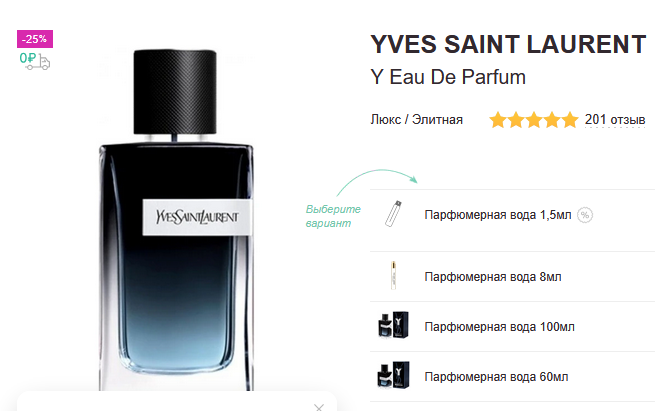Click the 60мл bottle-and-box thumbnail
Viewport: 655px width, 411px height.
click(x=394, y=375)
